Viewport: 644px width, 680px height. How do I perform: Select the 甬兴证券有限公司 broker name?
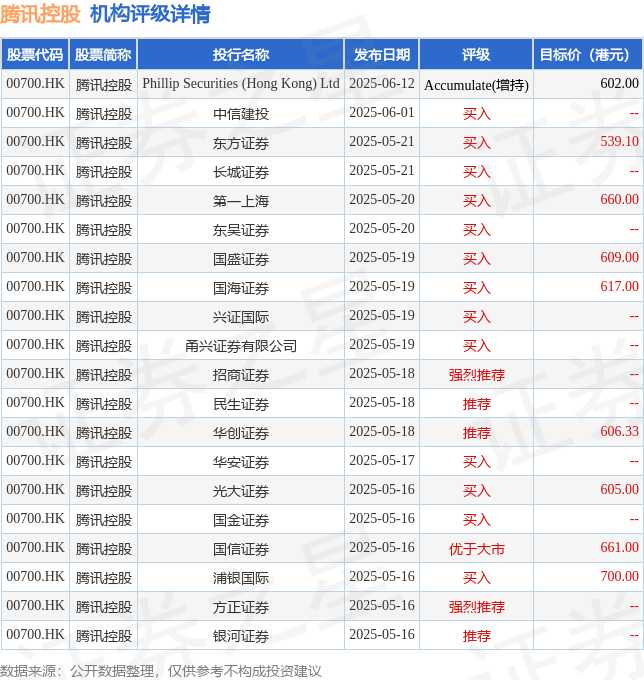click(x=241, y=346)
